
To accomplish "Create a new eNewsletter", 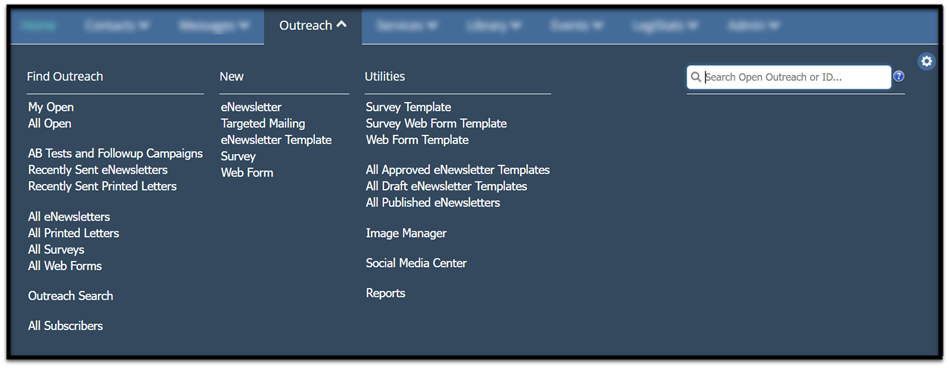I will pos(251,107).
